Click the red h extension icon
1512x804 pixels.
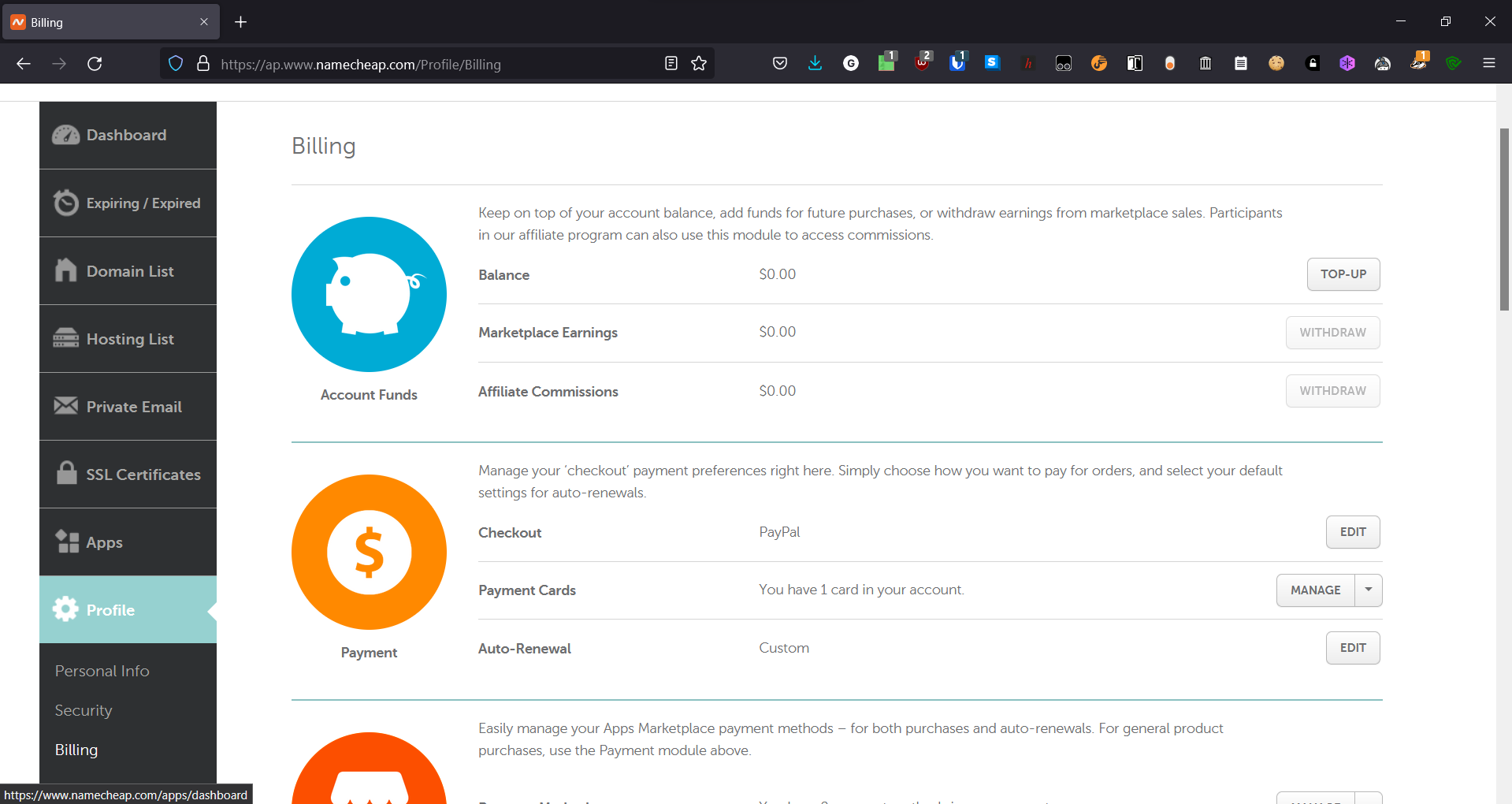coord(1028,64)
